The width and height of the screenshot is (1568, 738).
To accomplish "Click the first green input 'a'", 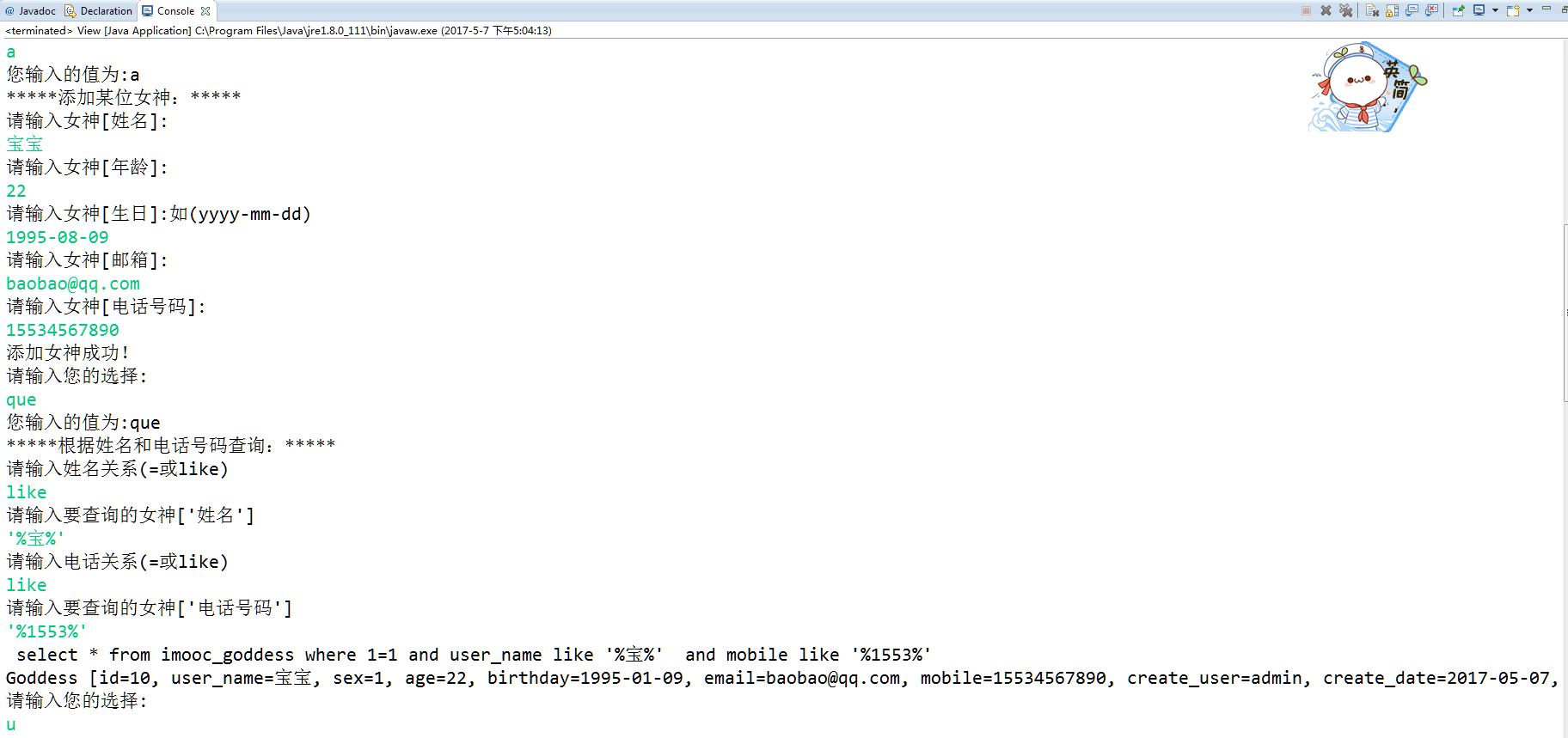I will point(11,52).
